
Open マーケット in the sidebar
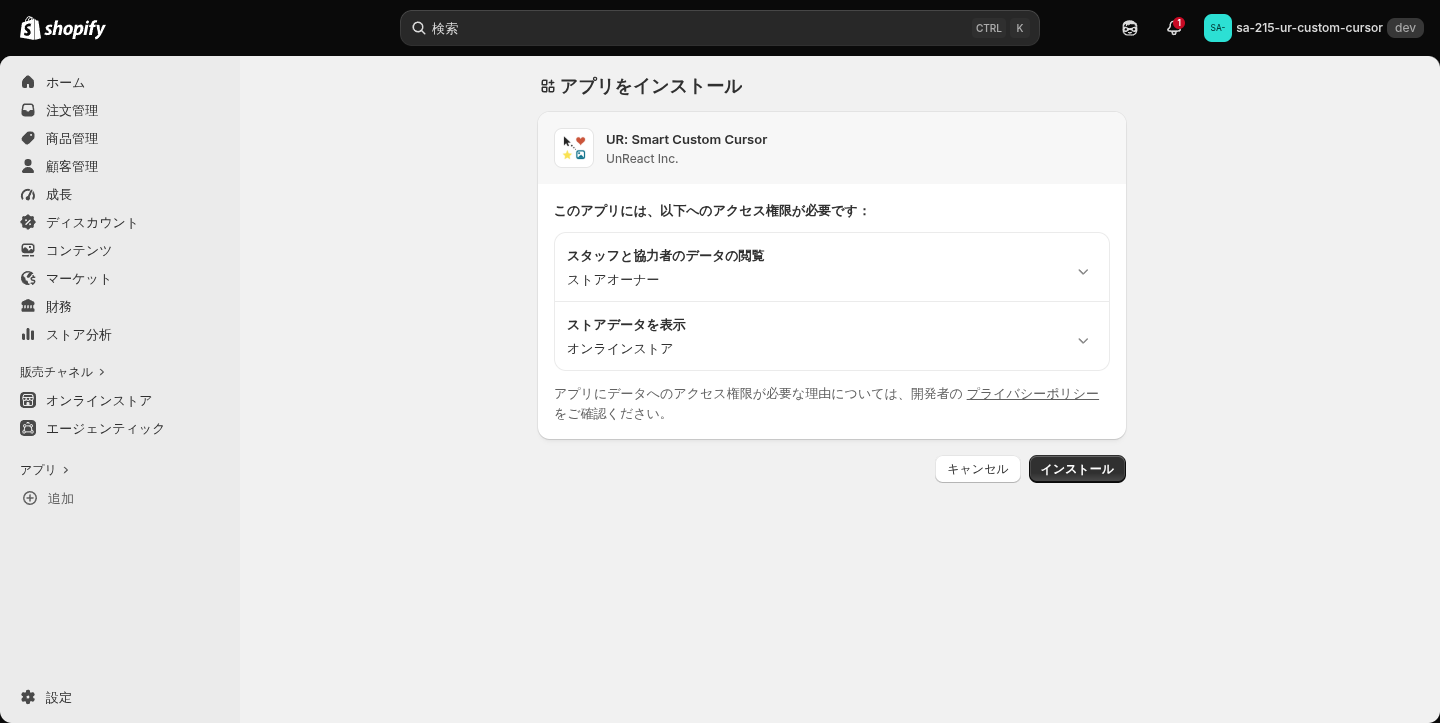(120, 278)
